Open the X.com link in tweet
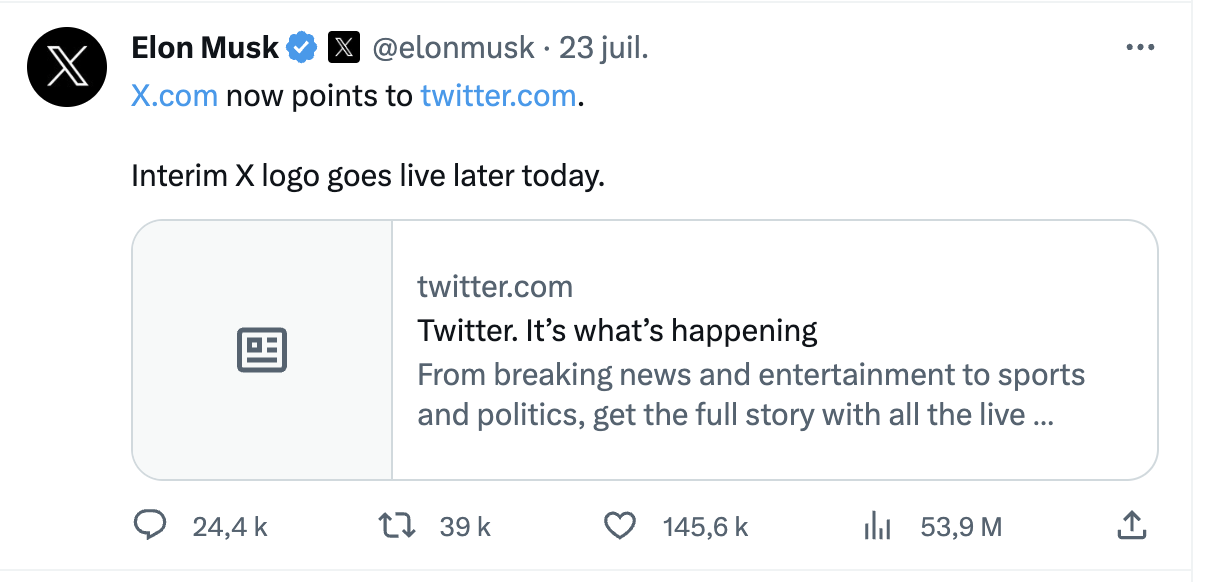Screen dimensions: 1206x582 click(x=174, y=96)
